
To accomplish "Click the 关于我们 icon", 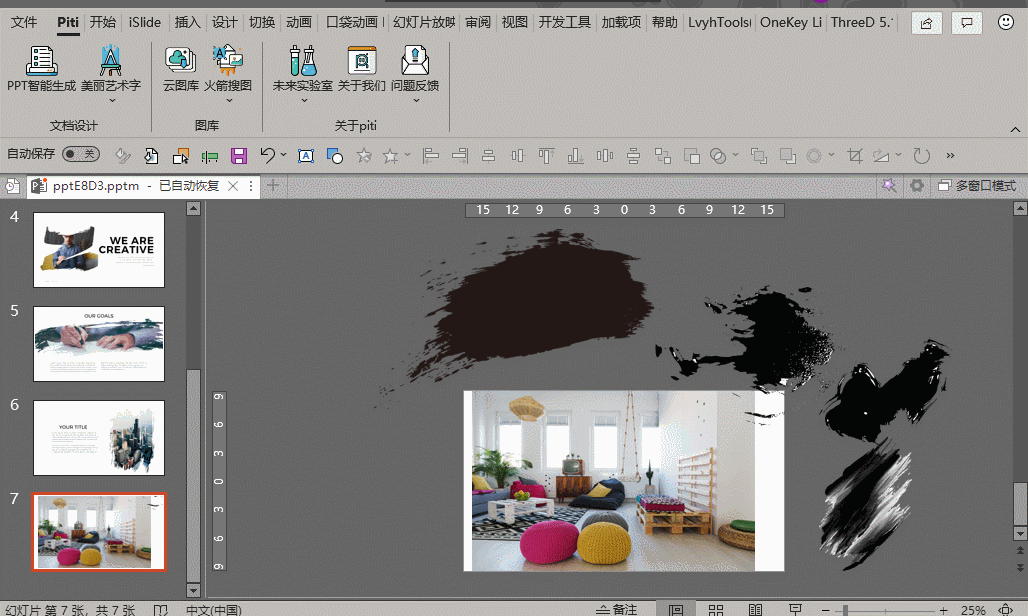I will (361, 62).
